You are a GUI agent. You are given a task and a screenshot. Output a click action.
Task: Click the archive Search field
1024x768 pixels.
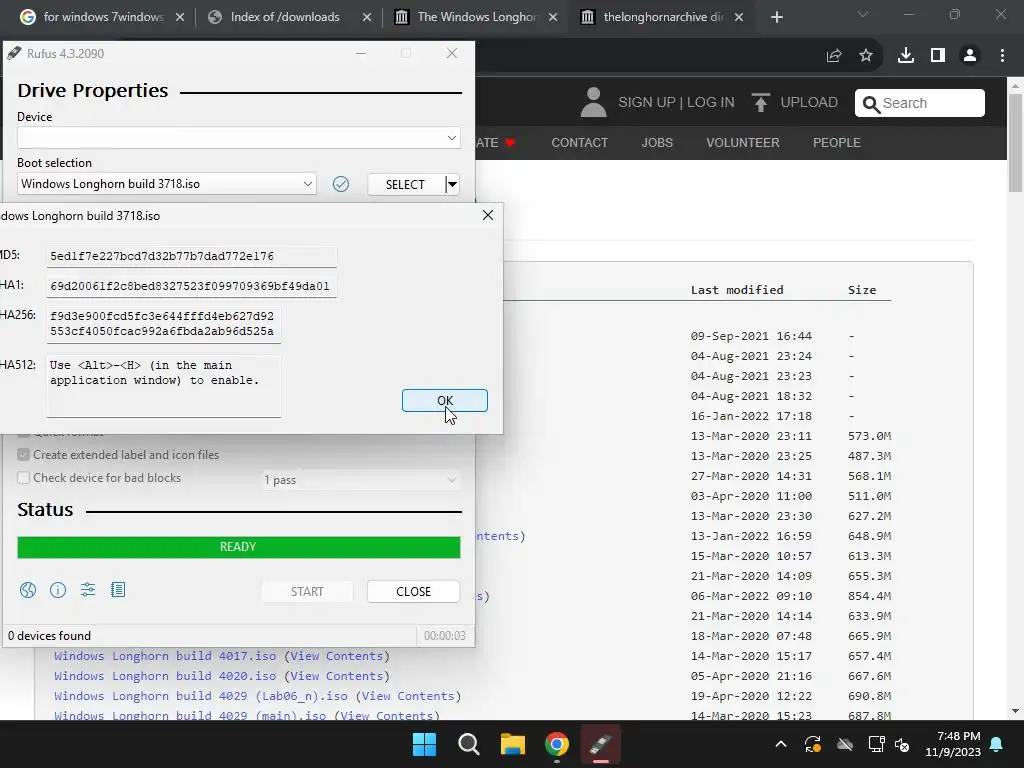click(x=920, y=103)
